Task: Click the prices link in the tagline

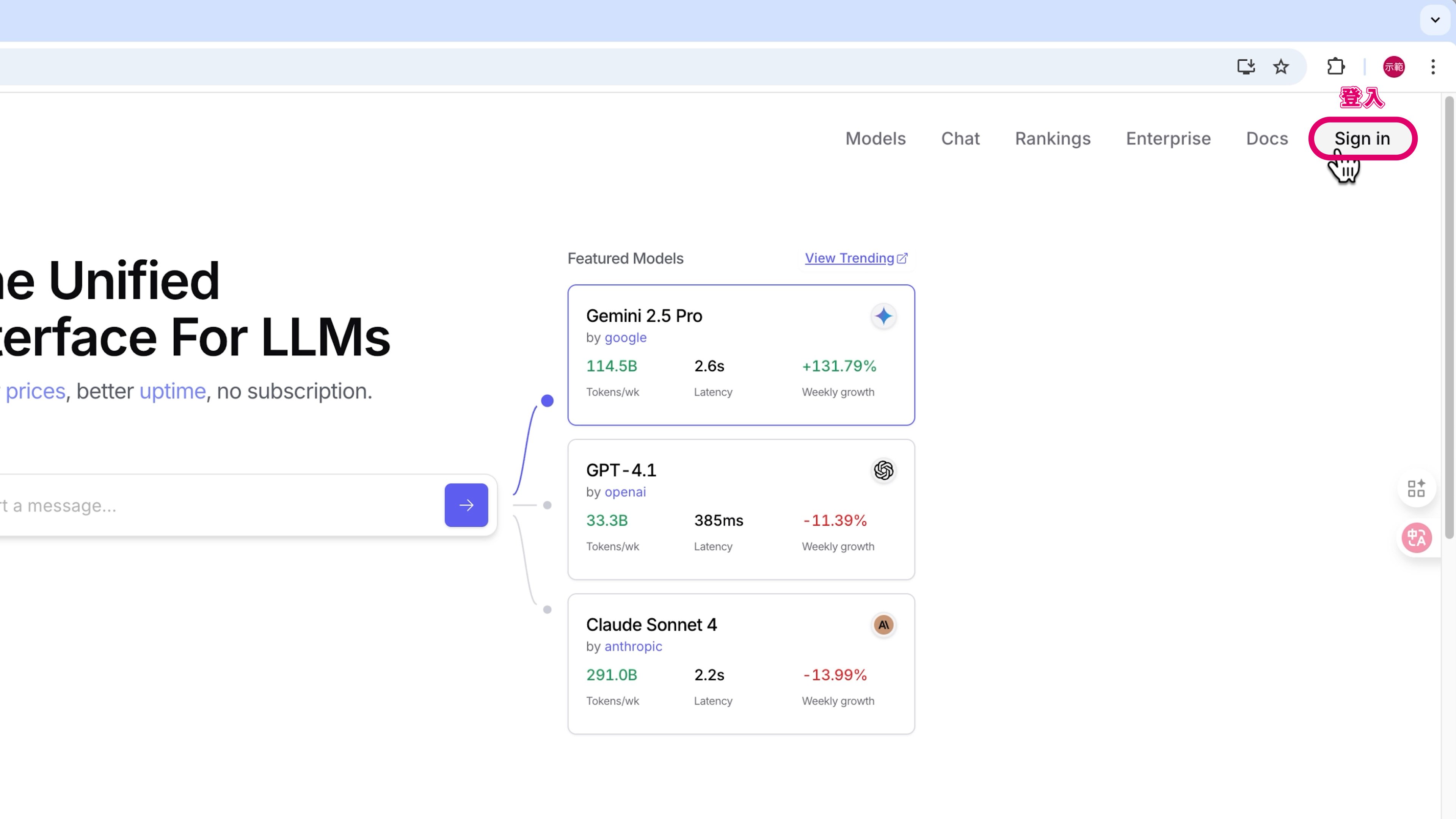Action: (35, 391)
